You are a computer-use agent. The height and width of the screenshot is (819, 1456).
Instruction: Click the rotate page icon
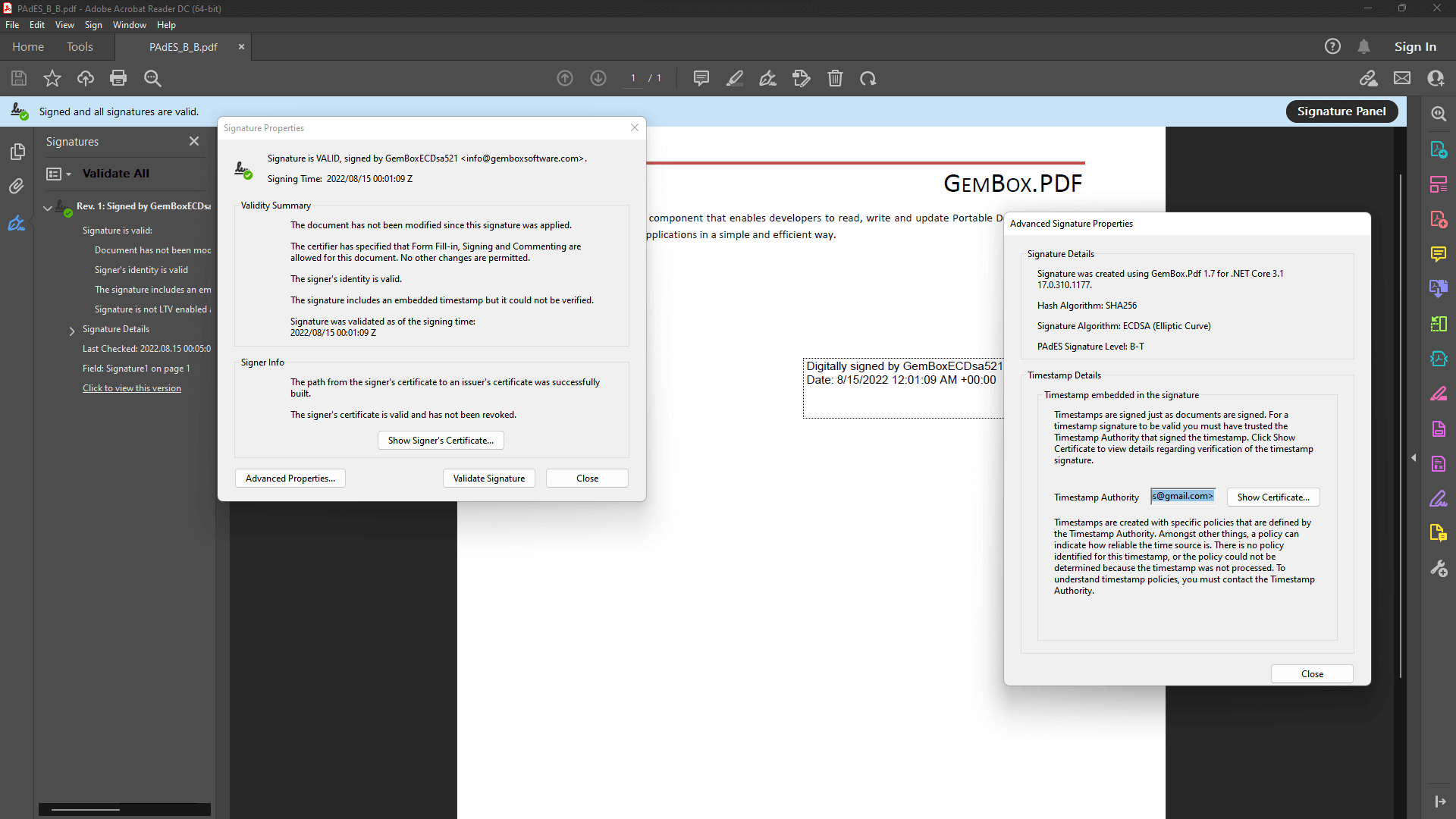tap(868, 78)
